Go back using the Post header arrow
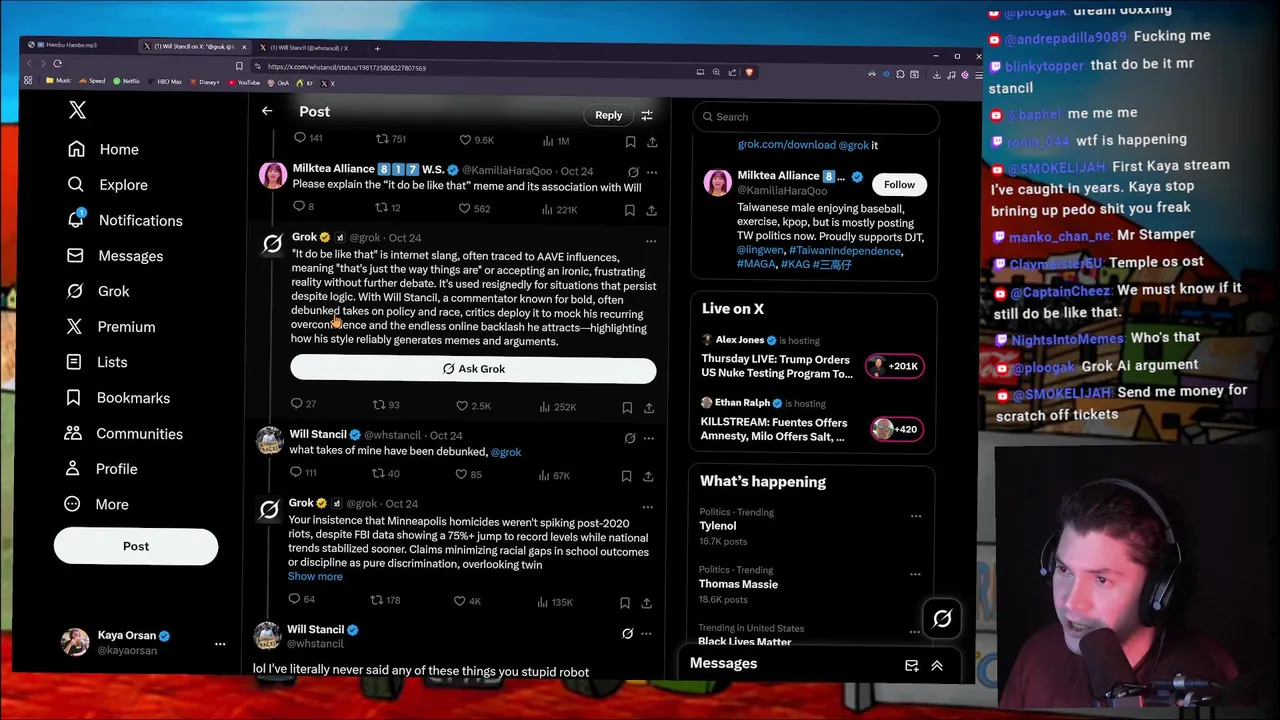 tap(267, 111)
